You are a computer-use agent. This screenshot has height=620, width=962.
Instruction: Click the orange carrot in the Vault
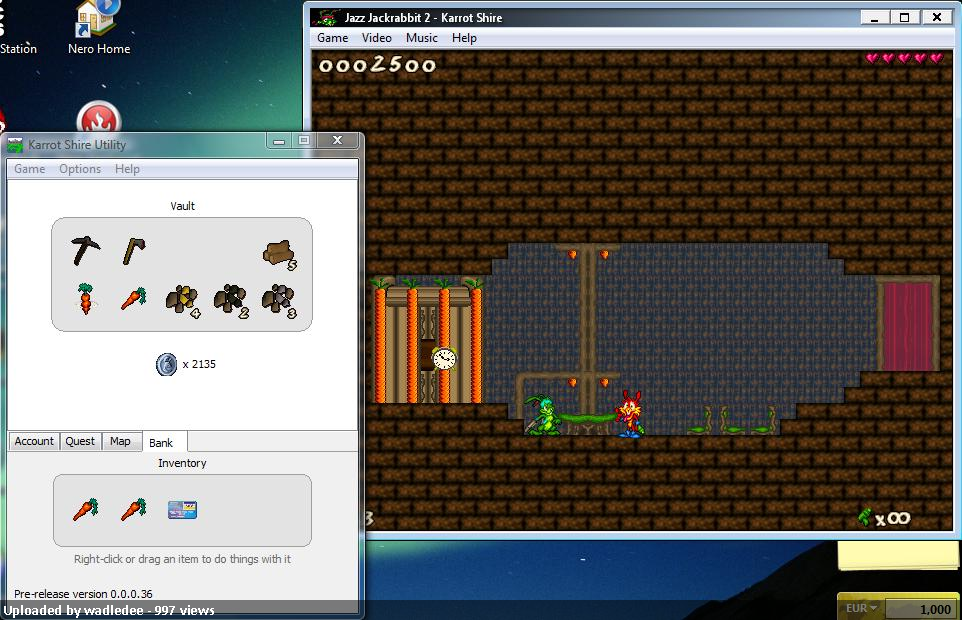point(134,299)
